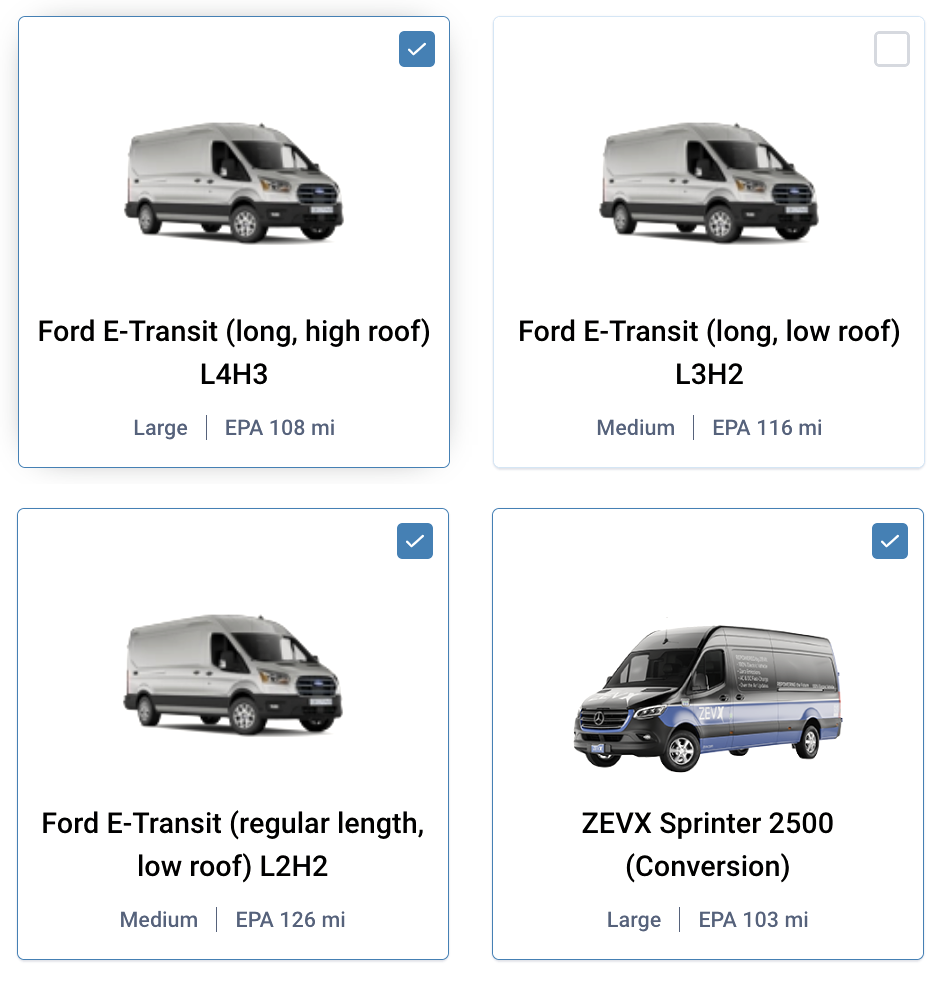Deselect the Ford E-Transit L2H2 checkbox

(x=414, y=540)
